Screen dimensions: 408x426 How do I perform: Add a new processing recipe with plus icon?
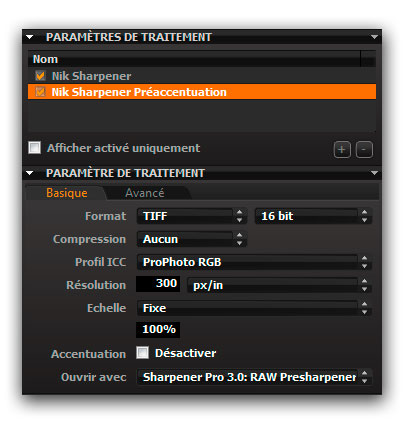(x=342, y=150)
